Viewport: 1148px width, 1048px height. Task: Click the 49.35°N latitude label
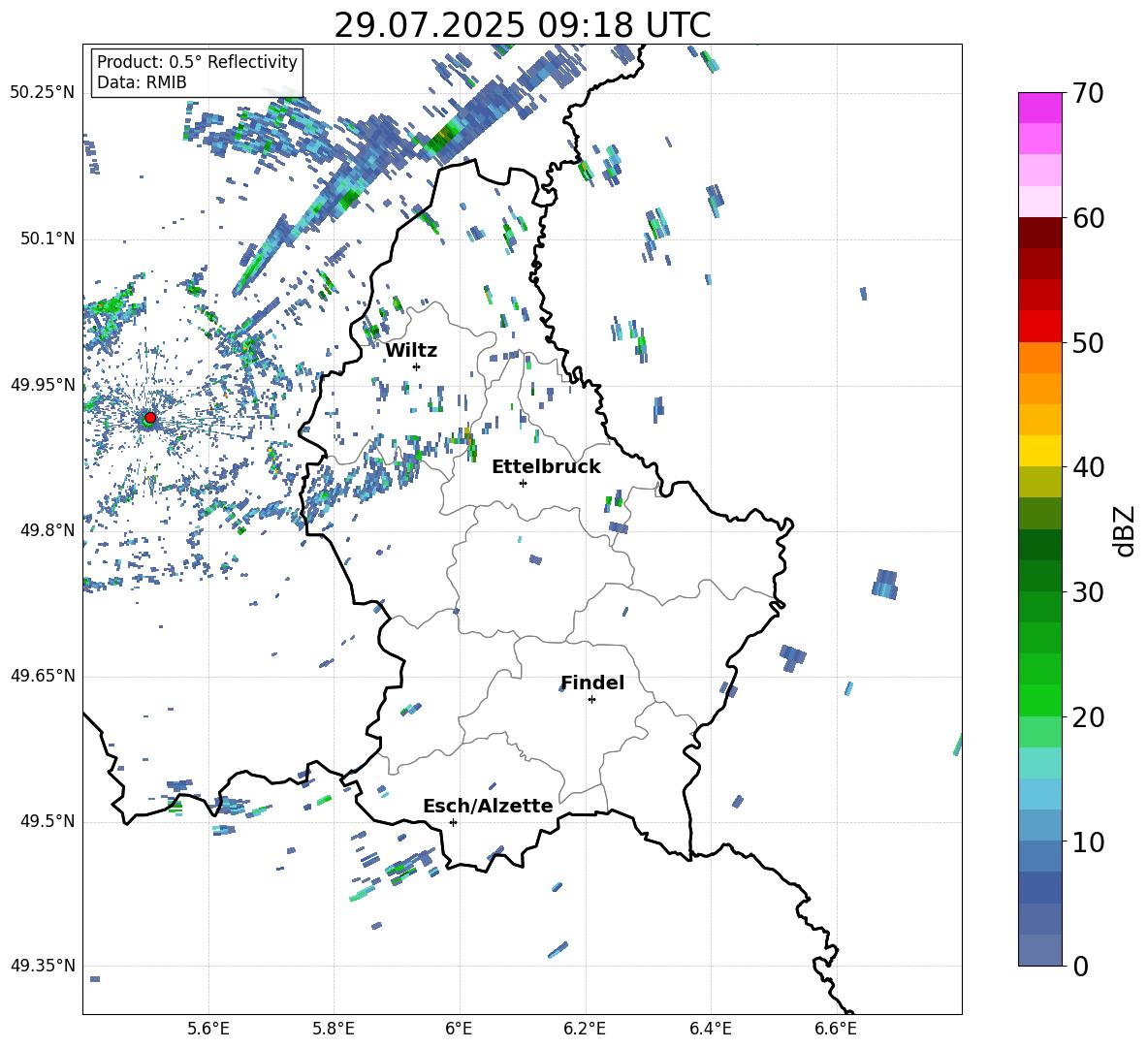43,966
